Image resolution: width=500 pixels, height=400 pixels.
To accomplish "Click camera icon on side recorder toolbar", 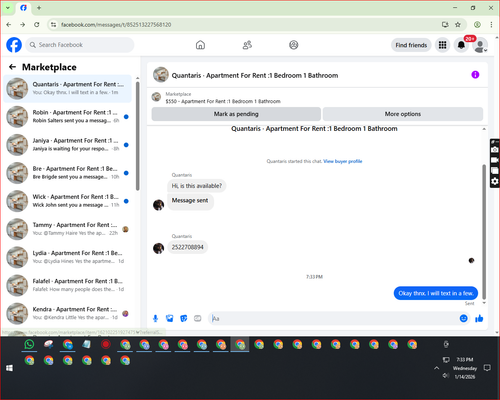I will pyautogui.click(x=495, y=150).
